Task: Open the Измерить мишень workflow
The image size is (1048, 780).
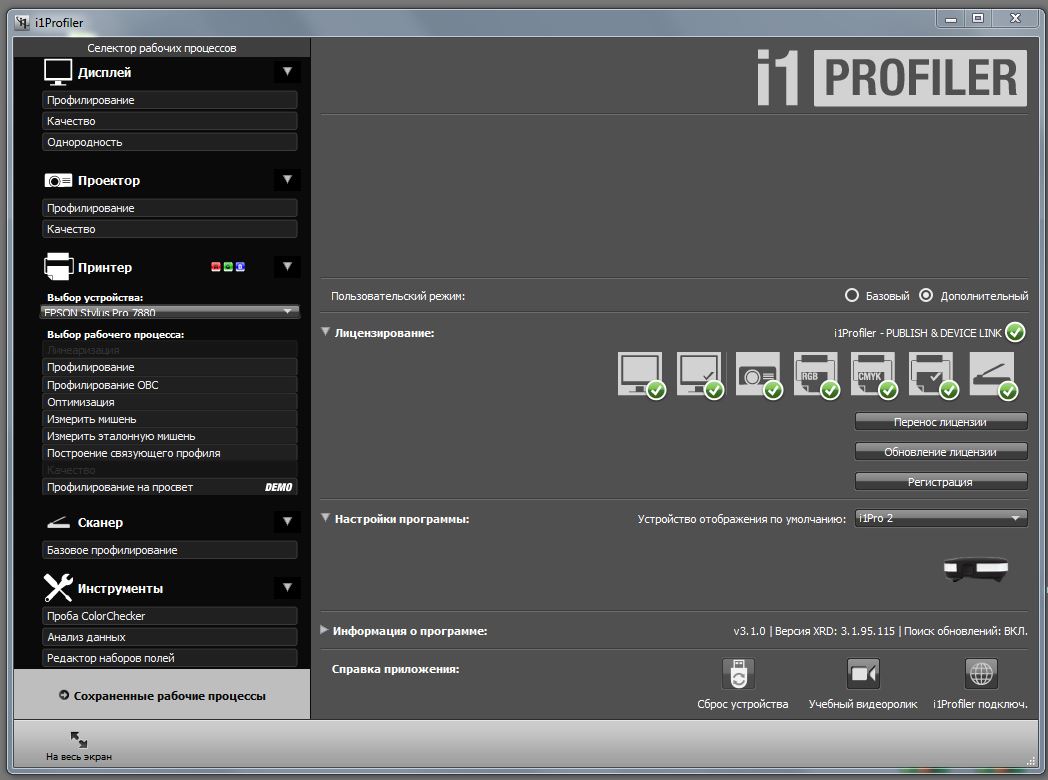Action: pos(170,419)
